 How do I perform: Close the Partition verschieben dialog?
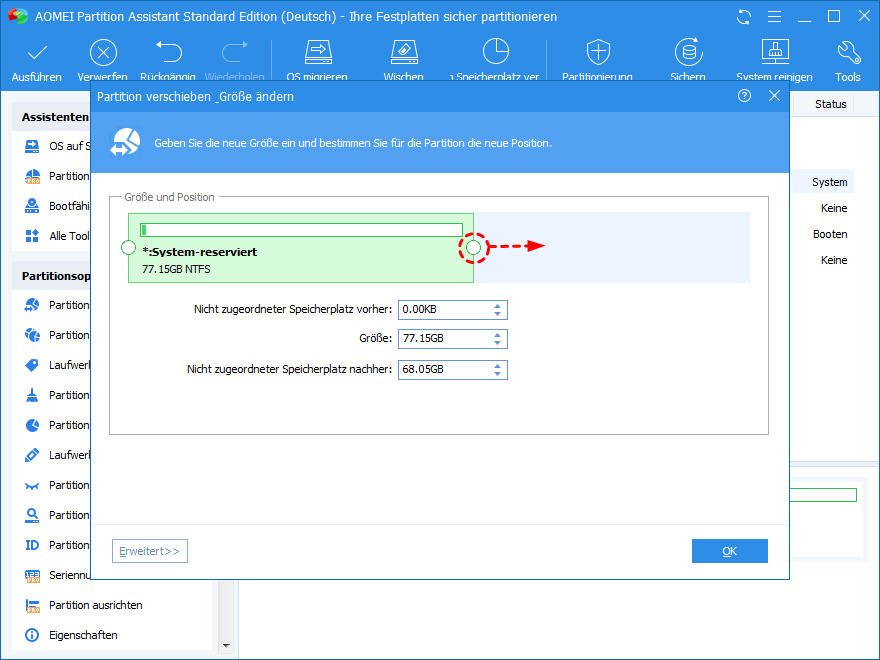click(x=774, y=96)
